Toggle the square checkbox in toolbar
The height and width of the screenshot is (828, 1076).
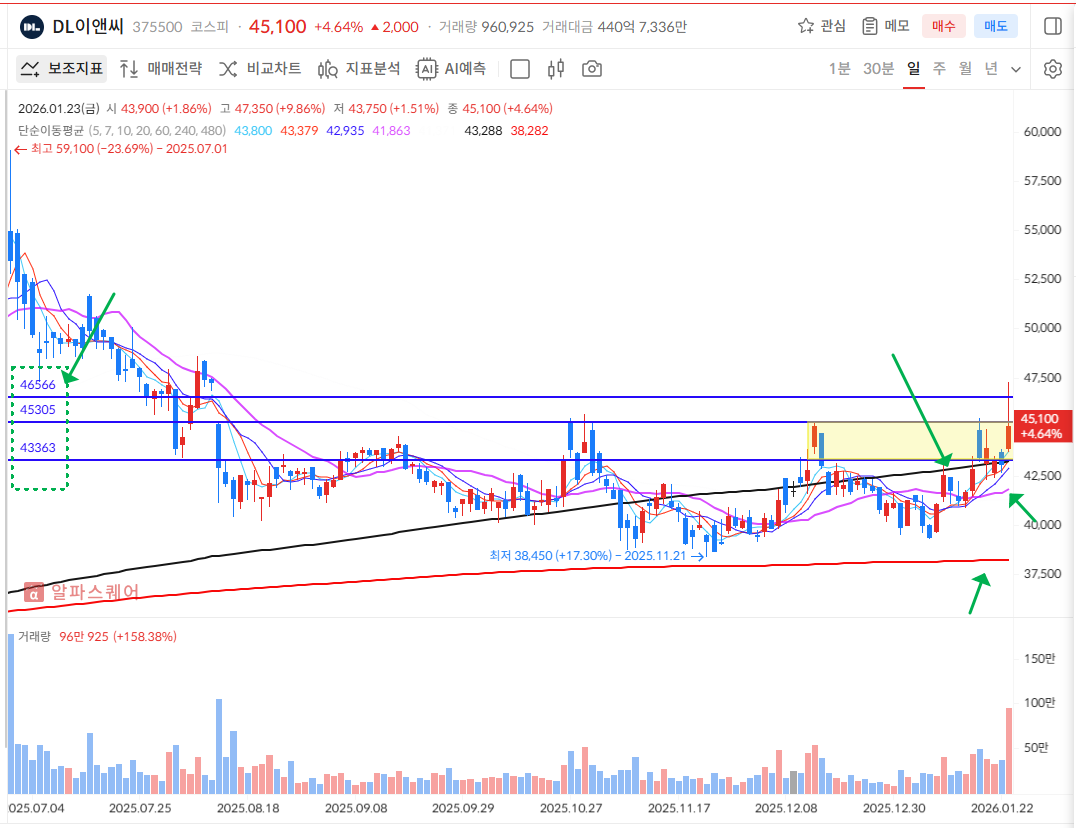[520, 69]
